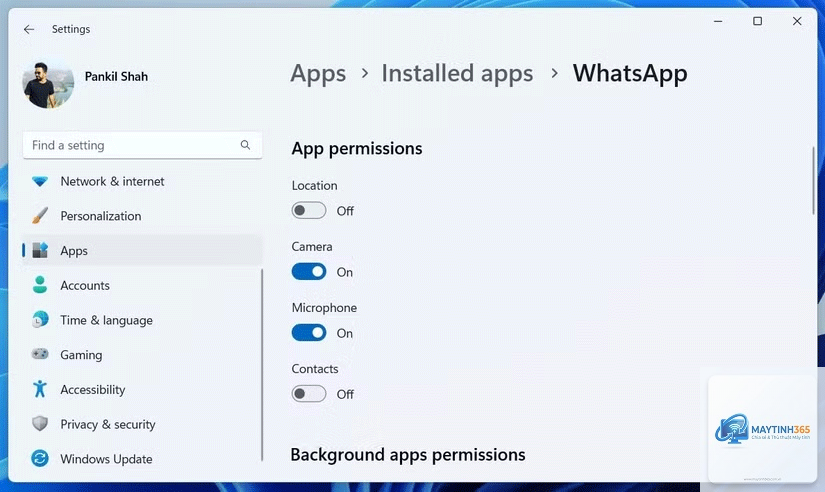825x492 pixels.
Task: Click the sidebar navigation scrollbar
Action: (262, 365)
